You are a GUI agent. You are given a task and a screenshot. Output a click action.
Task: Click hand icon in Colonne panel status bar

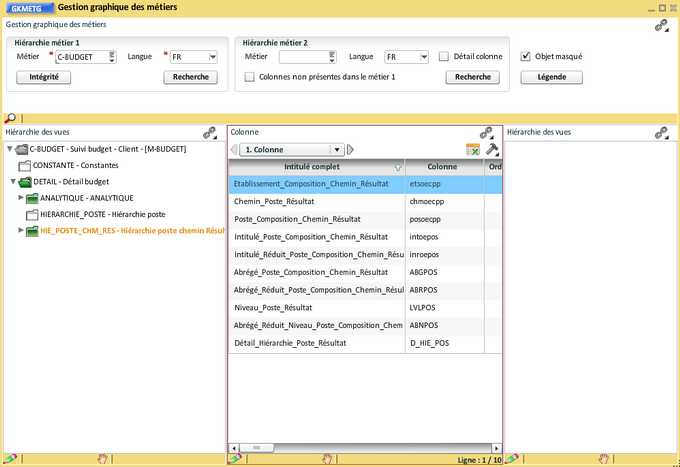tap(327, 459)
